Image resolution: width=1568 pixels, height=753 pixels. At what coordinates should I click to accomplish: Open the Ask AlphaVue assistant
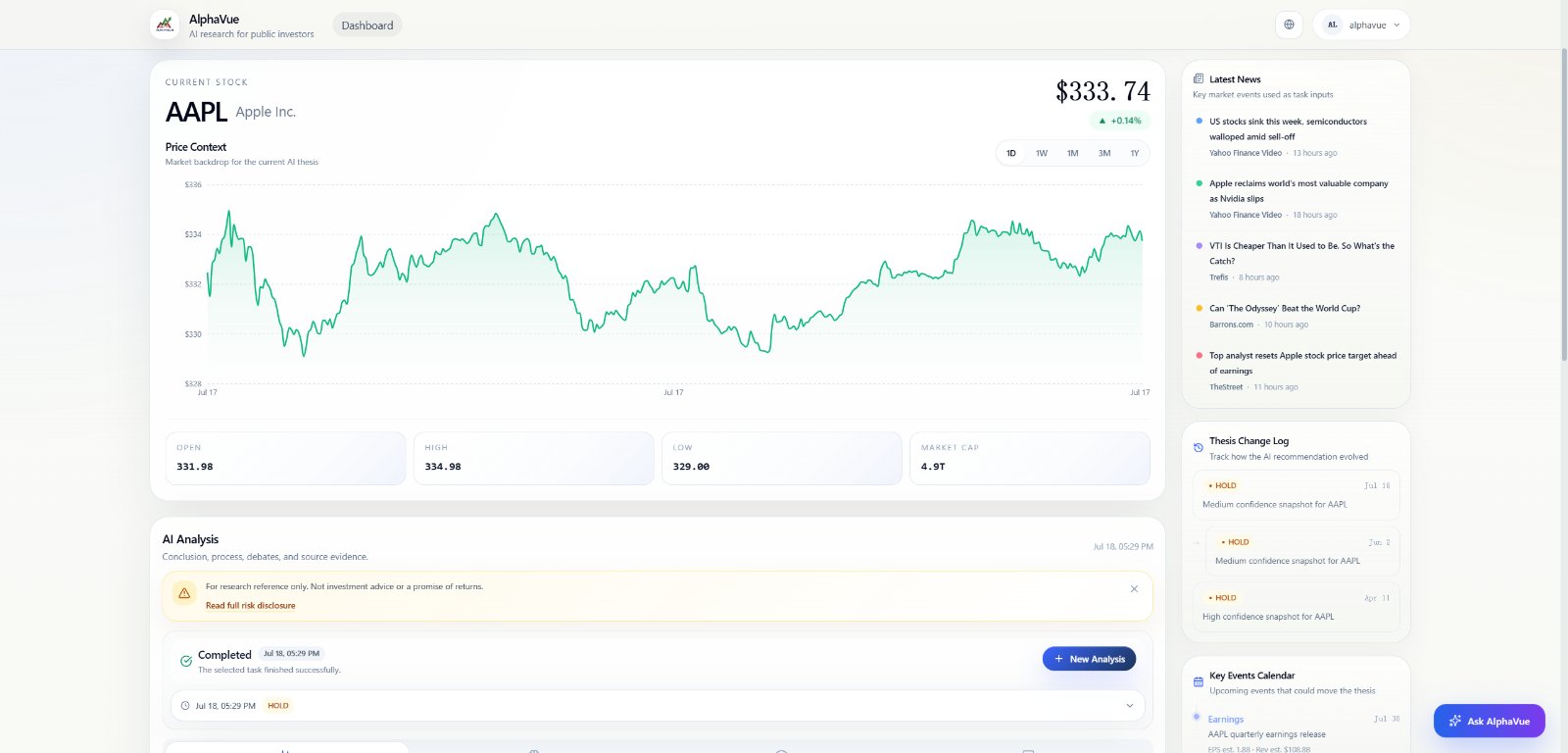click(x=1490, y=721)
